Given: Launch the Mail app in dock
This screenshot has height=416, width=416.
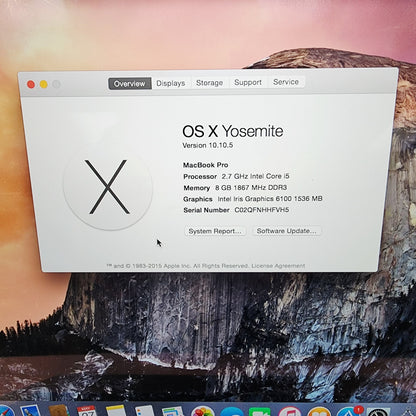Looking at the screenshot, I should point(31,411).
